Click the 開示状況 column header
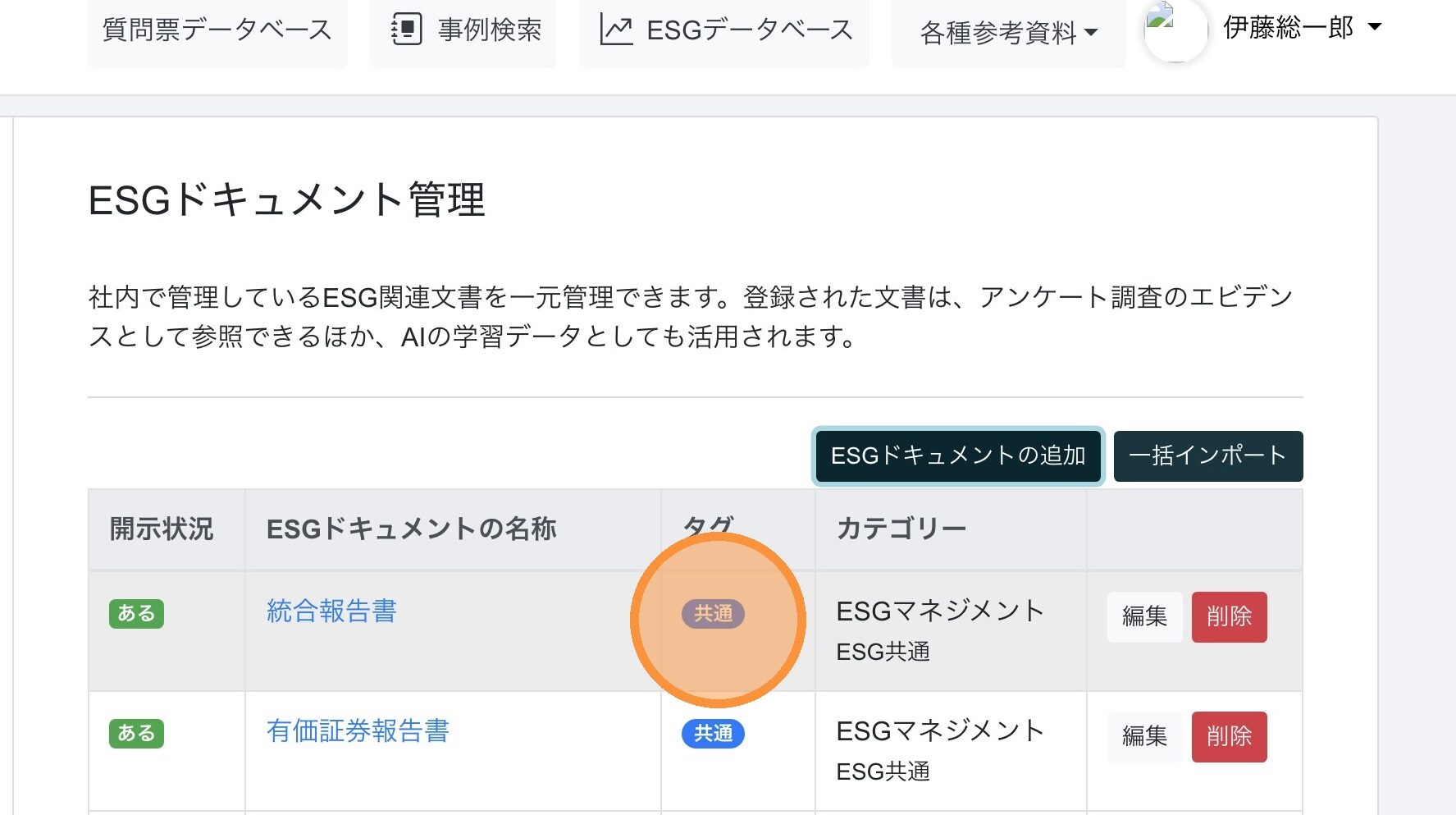Image resolution: width=1456 pixels, height=815 pixels. point(162,529)
